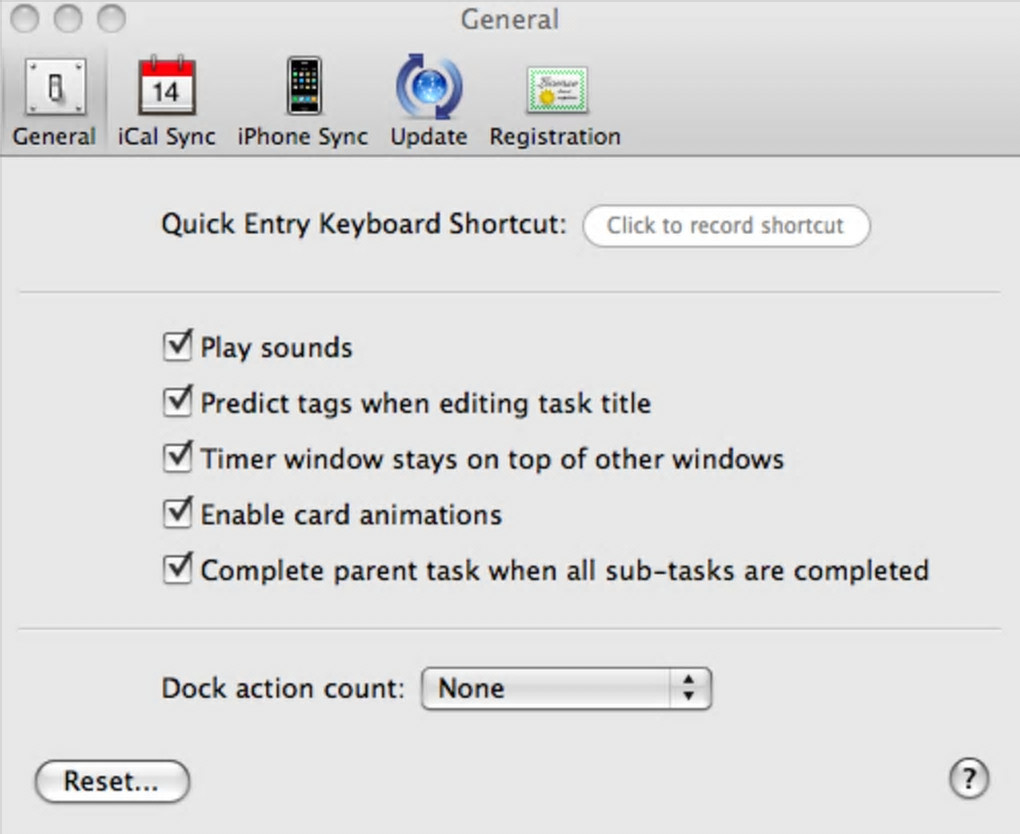
Task: Minimize the General preferences window
Action: click(68, 18)
